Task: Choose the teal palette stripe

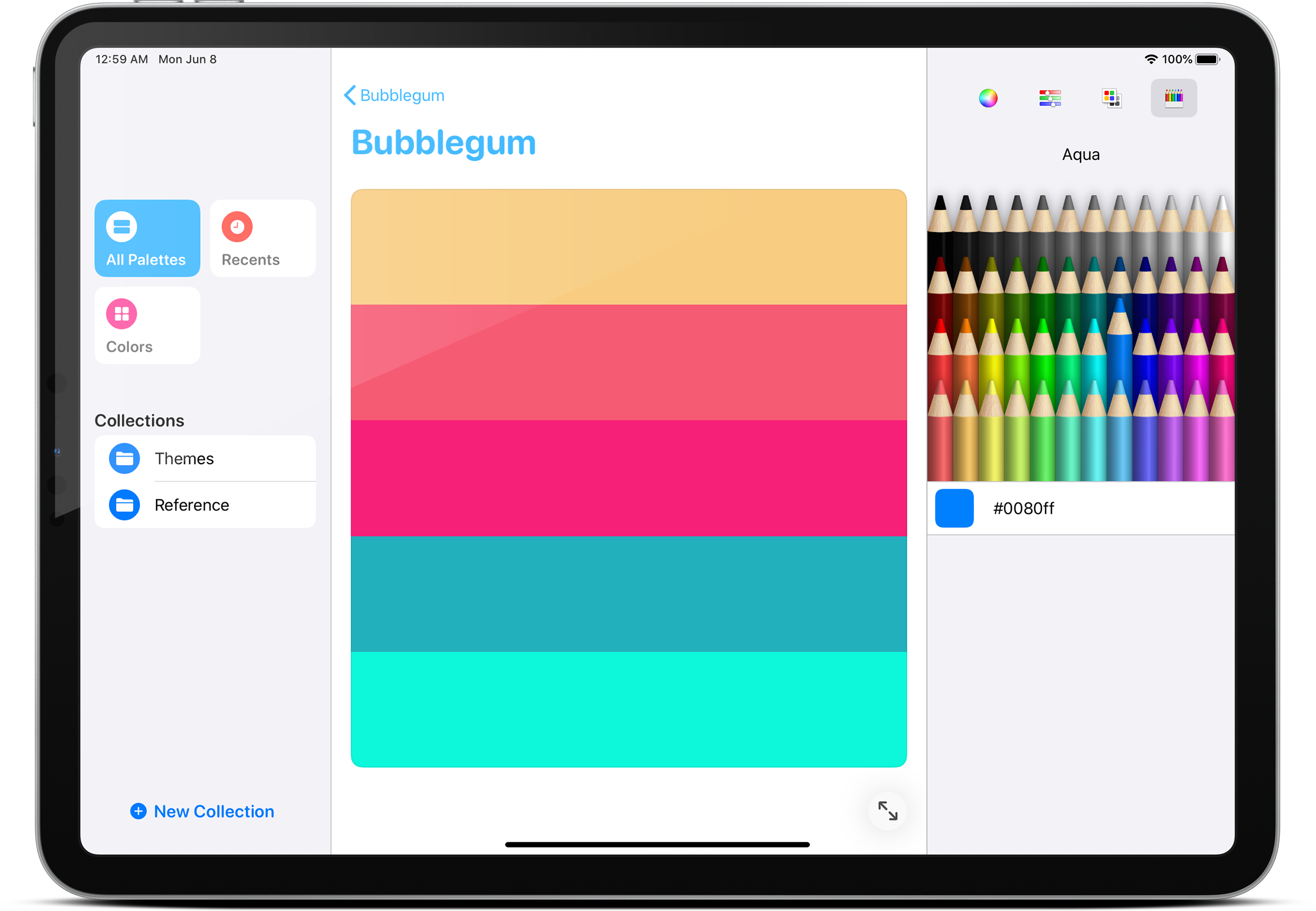Action: [628, 594]
